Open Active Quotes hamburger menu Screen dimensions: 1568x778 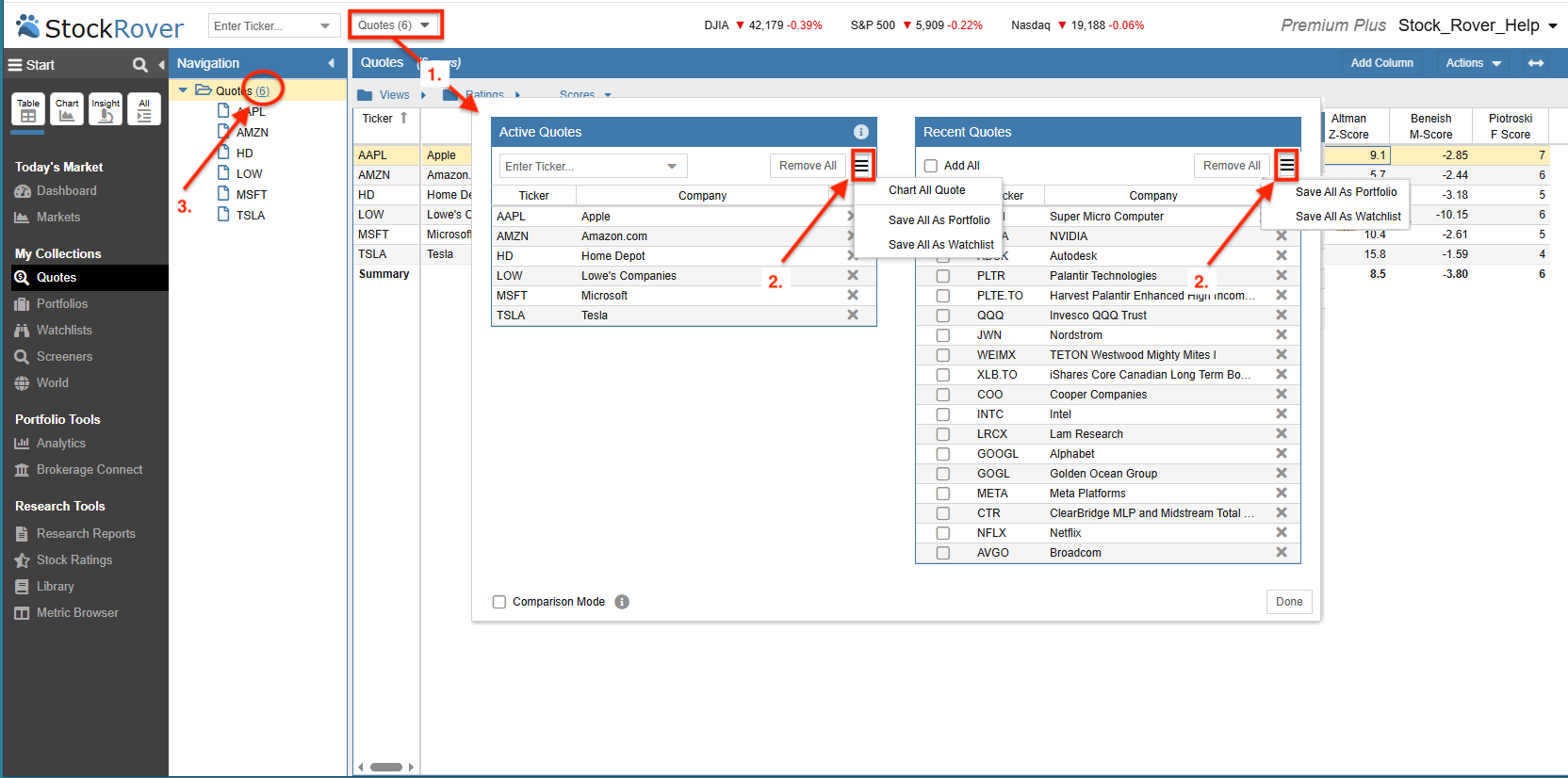862,166
